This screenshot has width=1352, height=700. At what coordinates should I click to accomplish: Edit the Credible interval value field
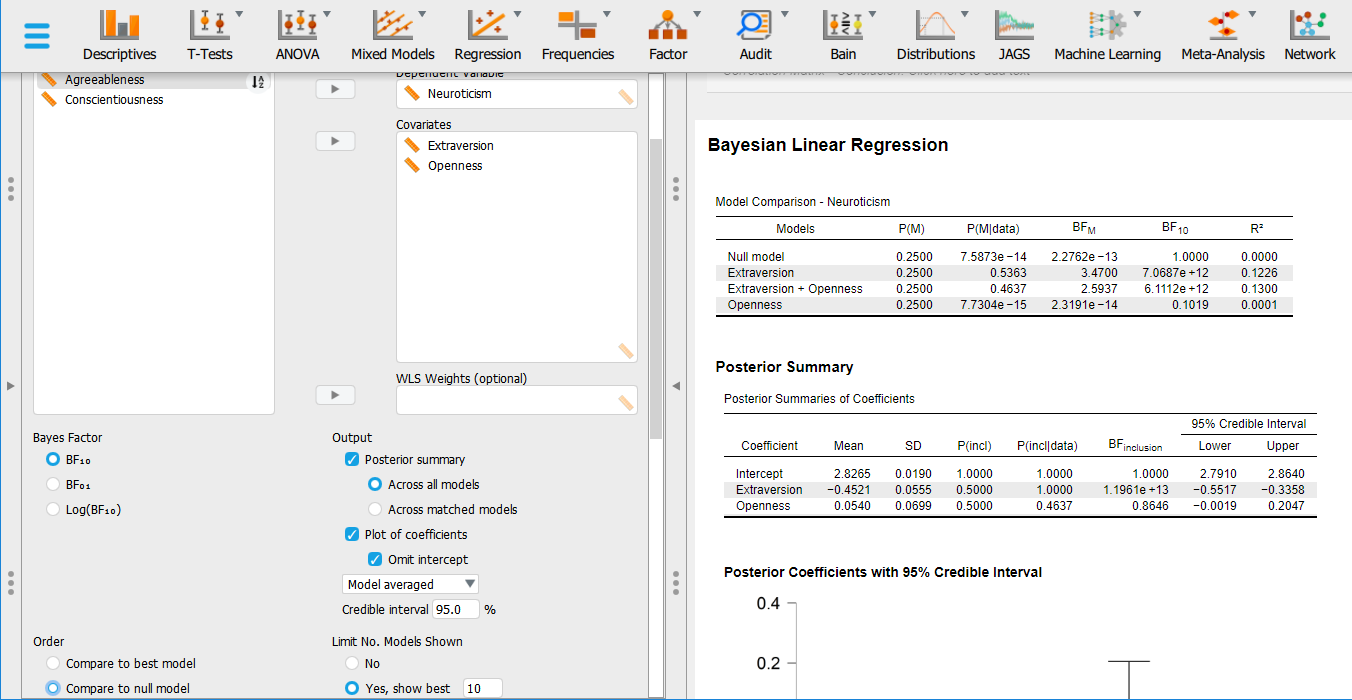(456, 609)
